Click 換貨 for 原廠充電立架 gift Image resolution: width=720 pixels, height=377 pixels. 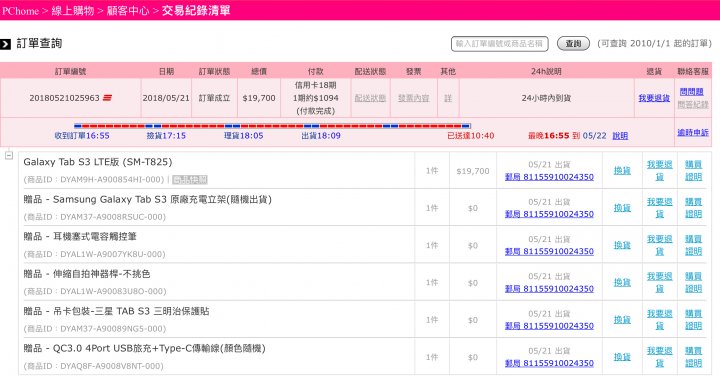coord(622,208)
